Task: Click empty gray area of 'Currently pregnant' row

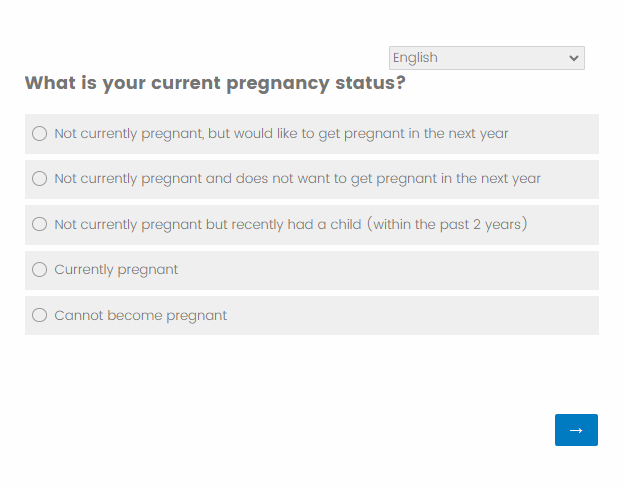Action: (x=400, y=270)
